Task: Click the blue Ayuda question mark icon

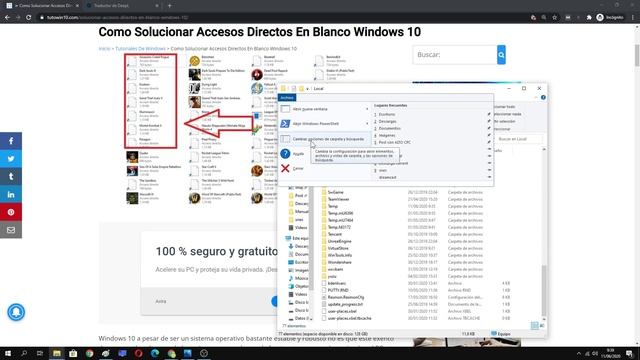Action: (x=285, y=153)
